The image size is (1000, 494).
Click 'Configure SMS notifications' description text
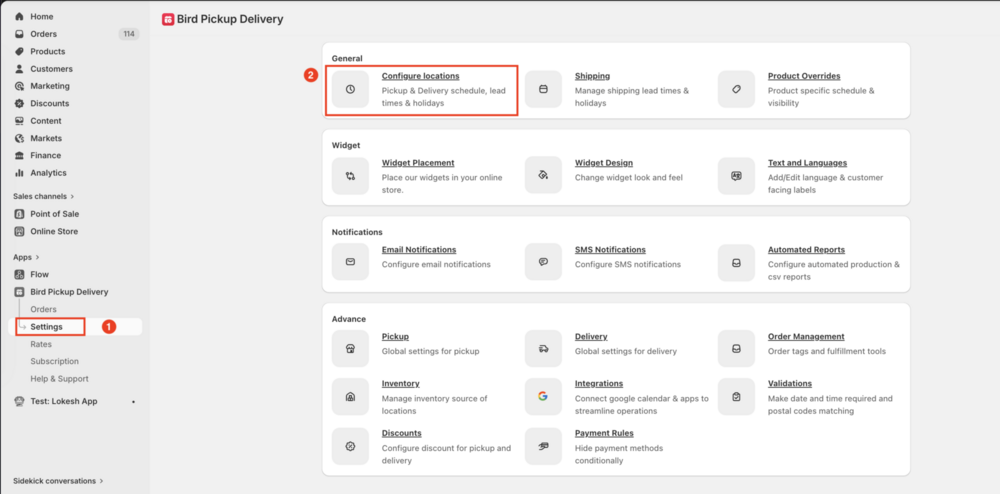(x=628, y=264)
